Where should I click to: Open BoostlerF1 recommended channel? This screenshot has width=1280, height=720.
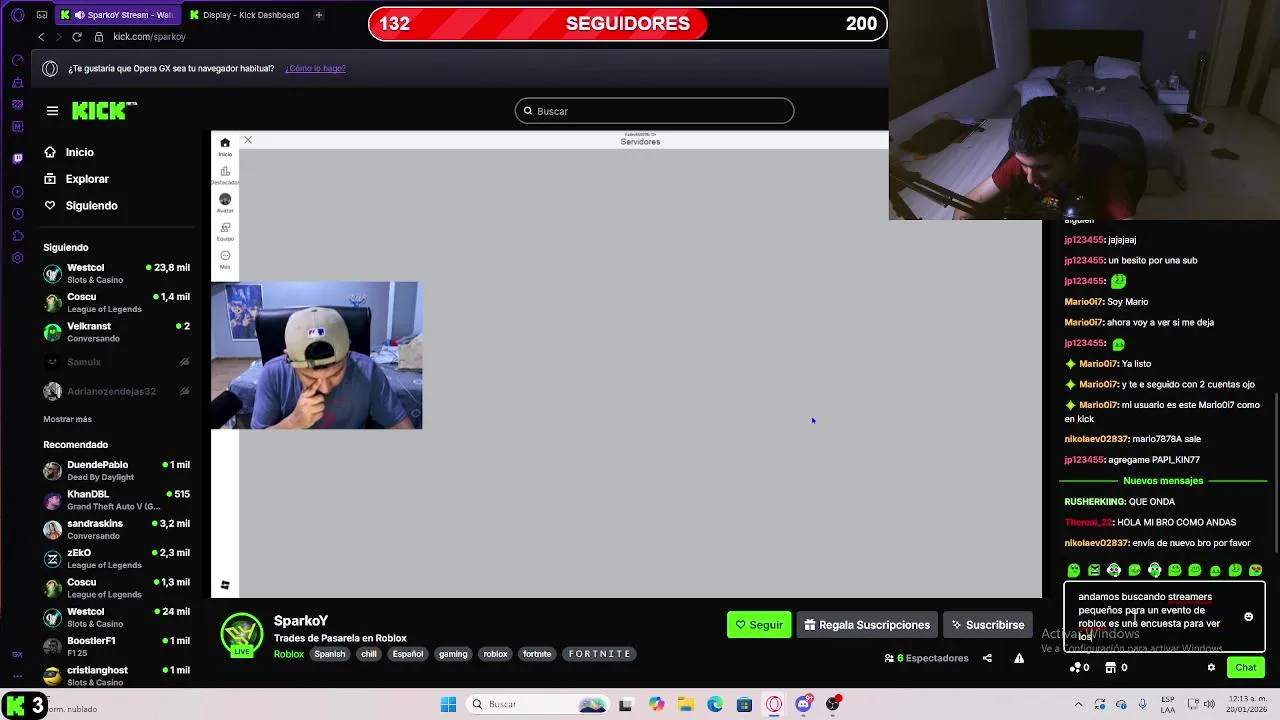[116, 646]
